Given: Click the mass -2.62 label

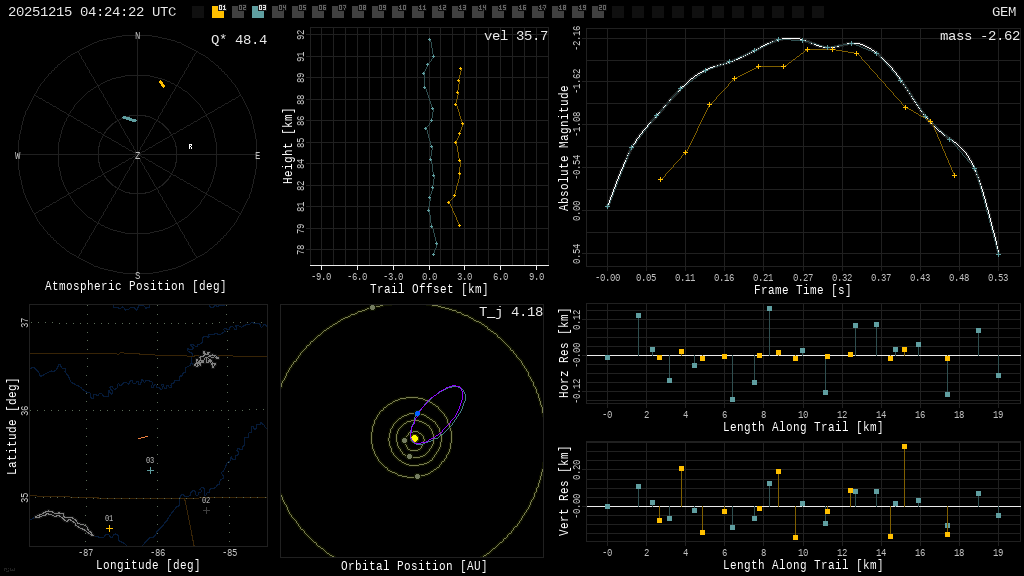Looking at the screenshot, I should coord(980,36).
